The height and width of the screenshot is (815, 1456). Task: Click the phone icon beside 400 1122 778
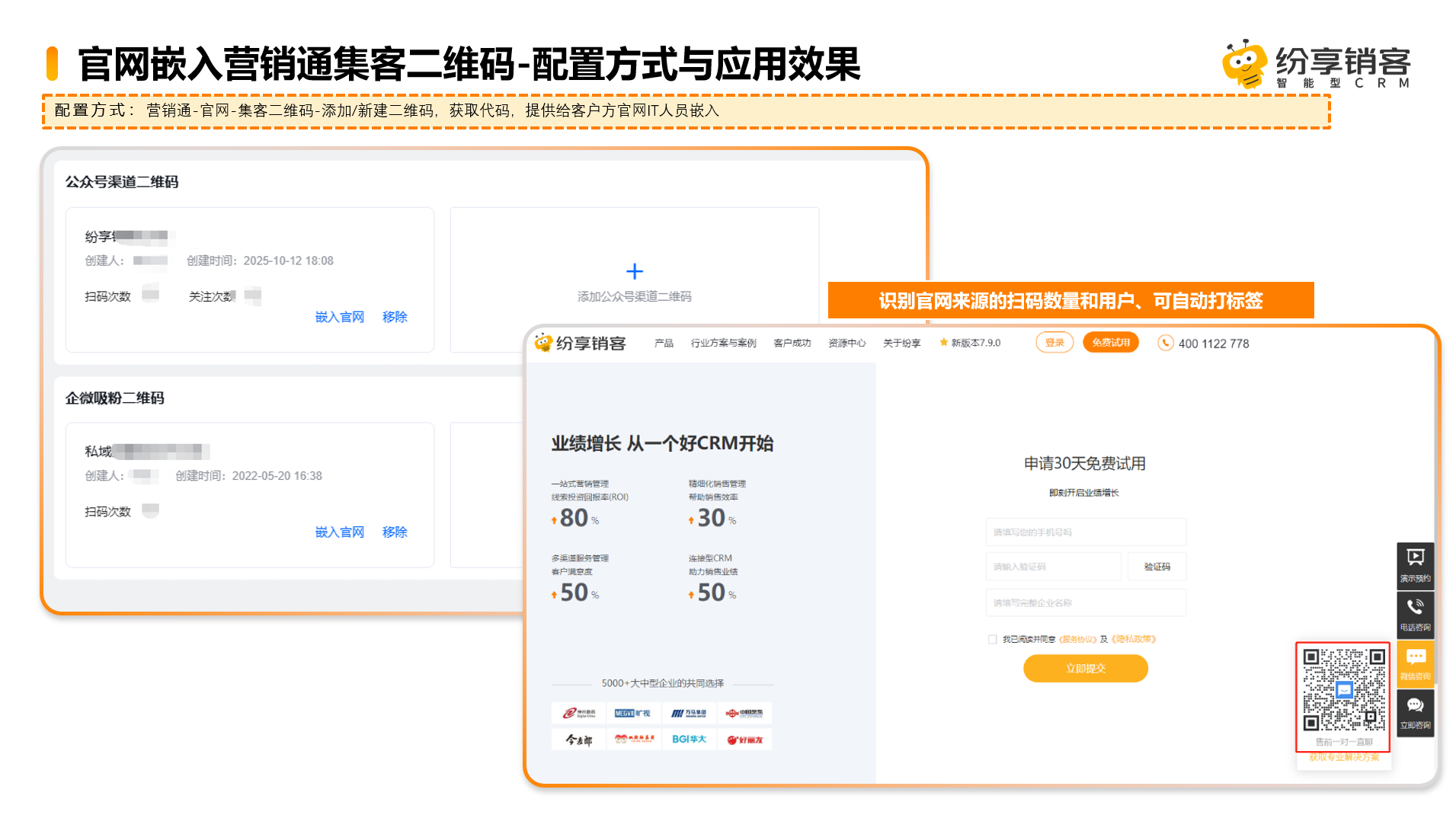(x=1165, y=343)
